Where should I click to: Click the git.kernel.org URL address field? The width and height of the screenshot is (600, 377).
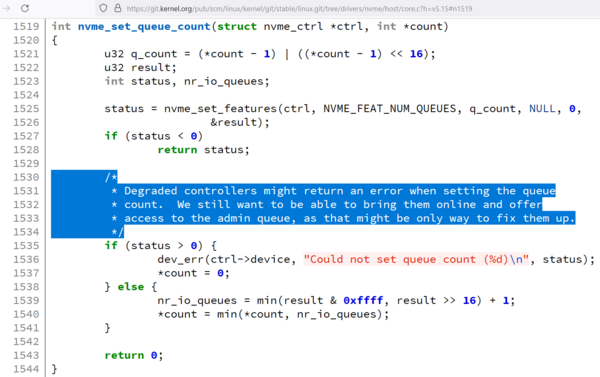[299, 8]
